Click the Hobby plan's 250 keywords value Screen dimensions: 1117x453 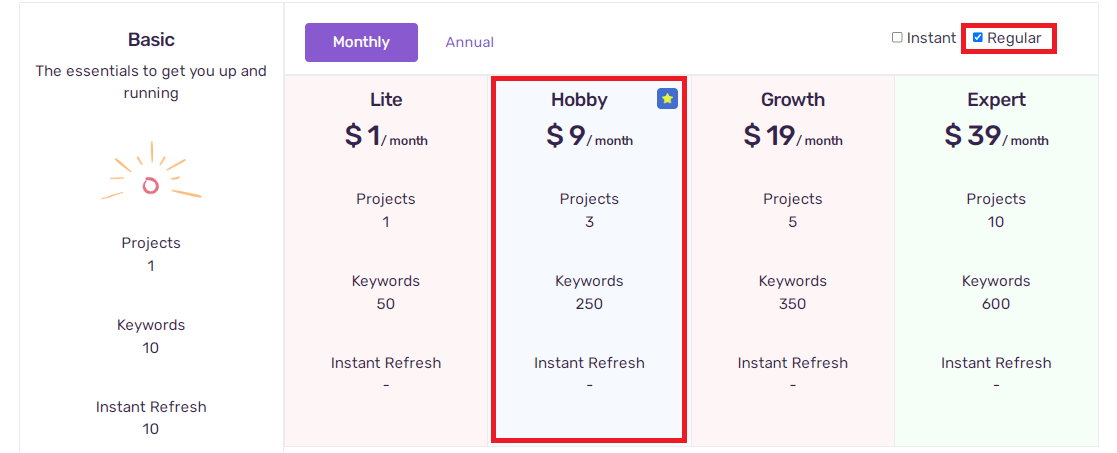(589, 304)
